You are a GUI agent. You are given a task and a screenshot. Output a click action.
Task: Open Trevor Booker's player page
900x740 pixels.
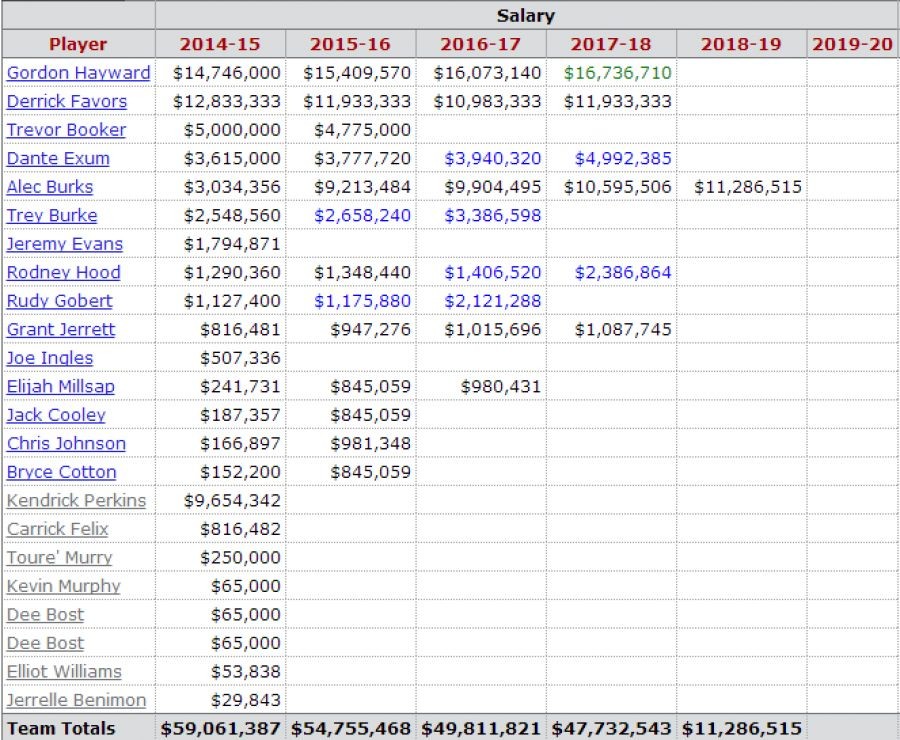(x=66, y=130)
